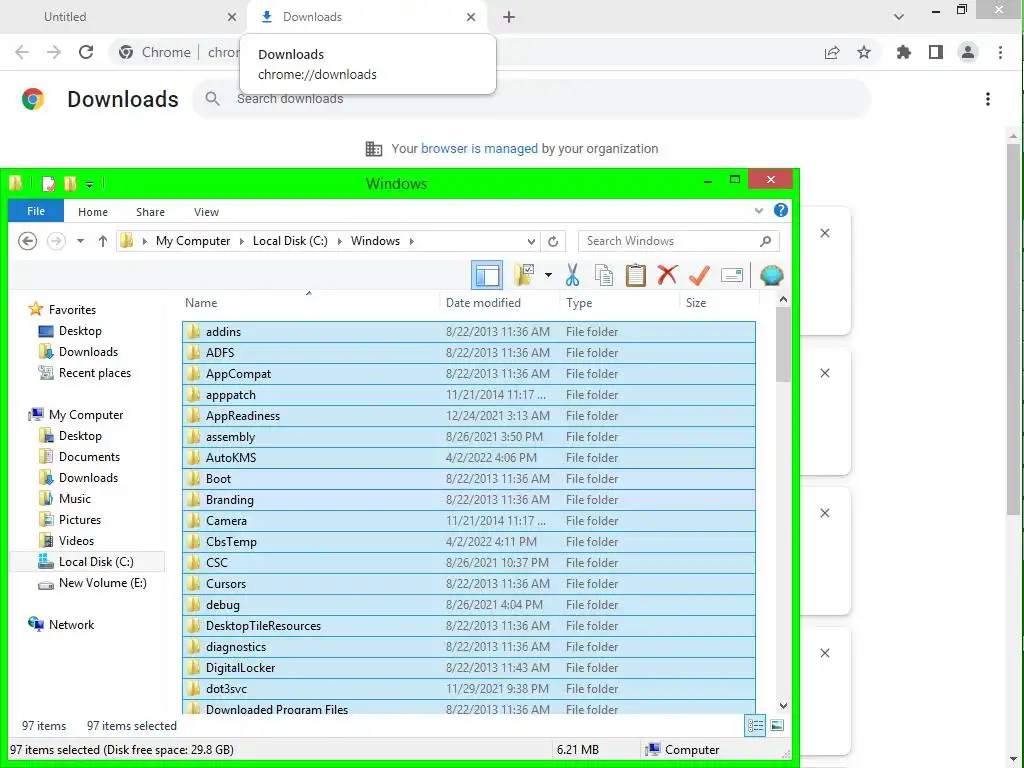
Task: Bookmark this page with the star
Action: [864, 52]
